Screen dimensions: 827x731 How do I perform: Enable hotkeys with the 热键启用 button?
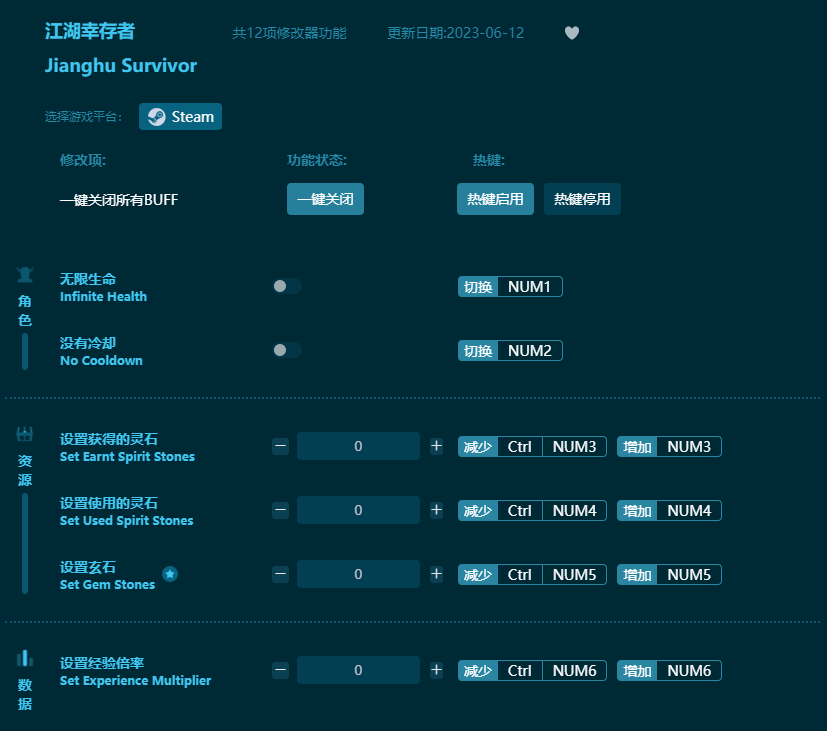tap(495, 199)
